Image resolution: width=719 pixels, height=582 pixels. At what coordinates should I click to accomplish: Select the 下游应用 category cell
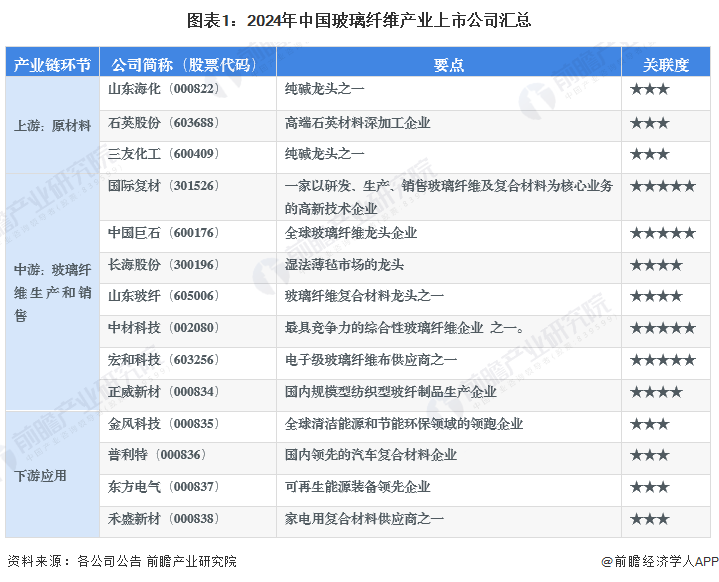point(52,475)
